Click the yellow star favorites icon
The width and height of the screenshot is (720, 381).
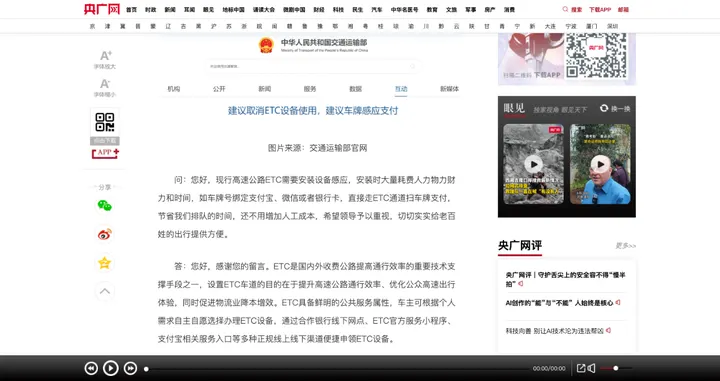tap(105, 263)
